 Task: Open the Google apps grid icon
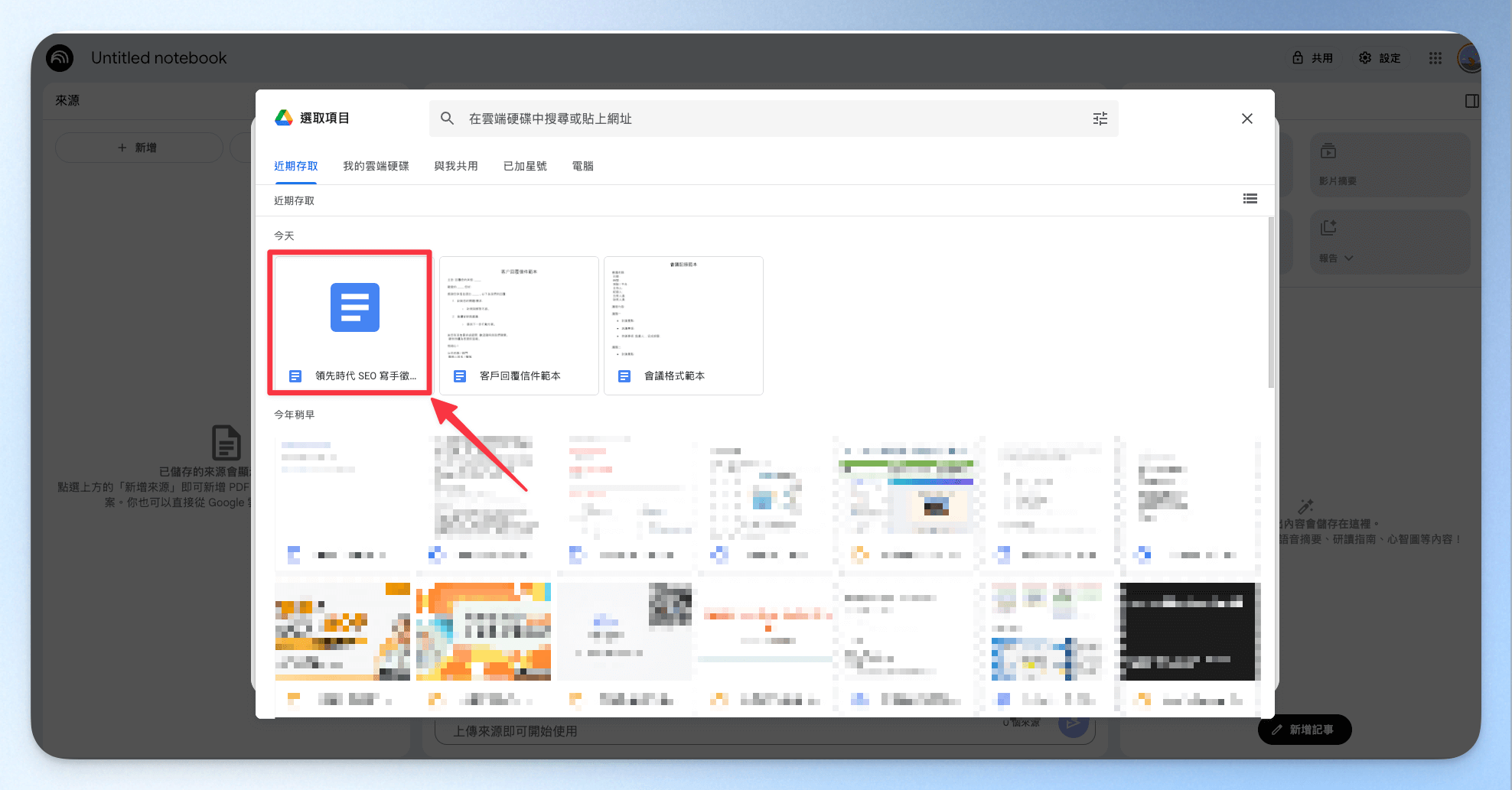1435,58
